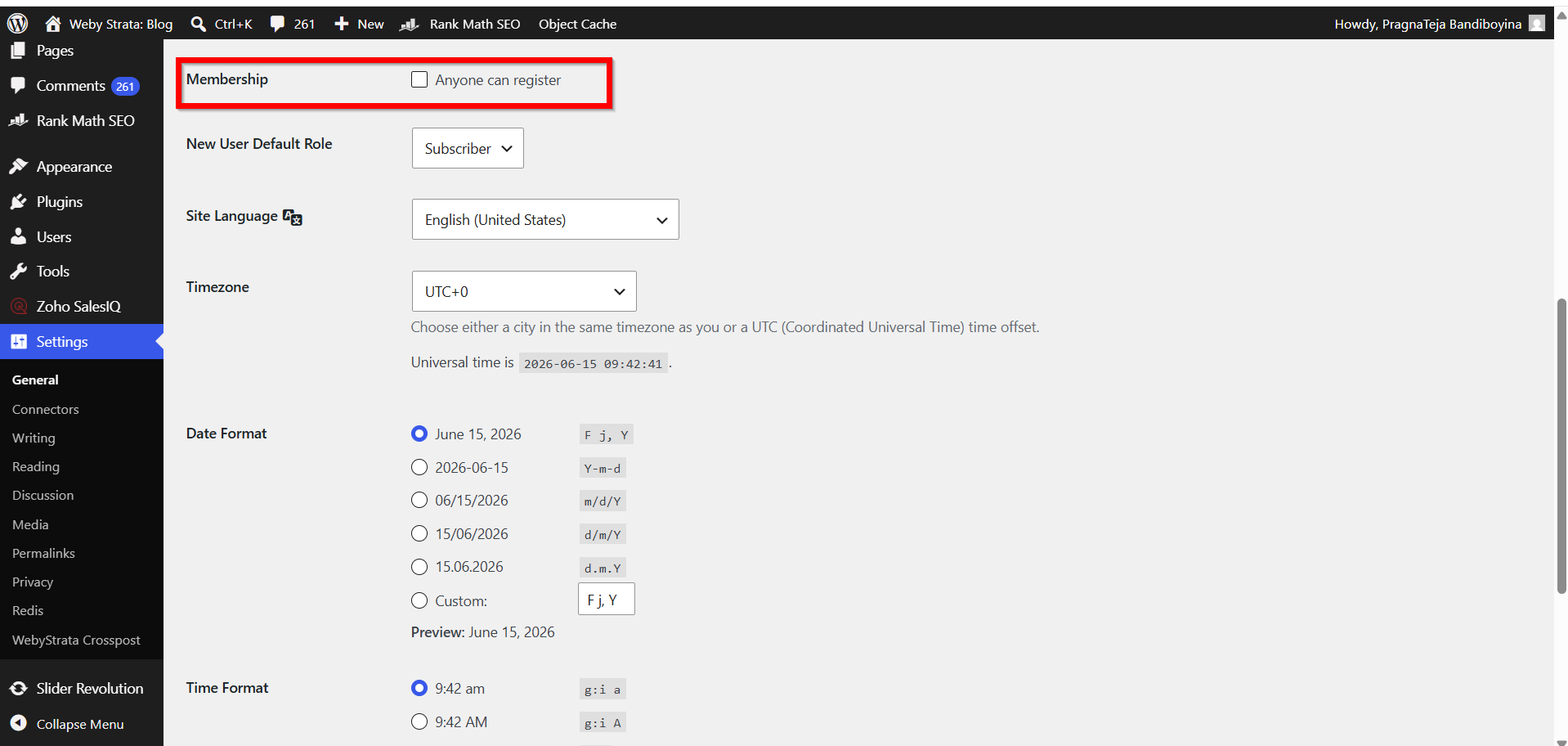This screenshot has width=1568, height=746.
Task: Click the Tools wrench icon
Action: (18, 271)
